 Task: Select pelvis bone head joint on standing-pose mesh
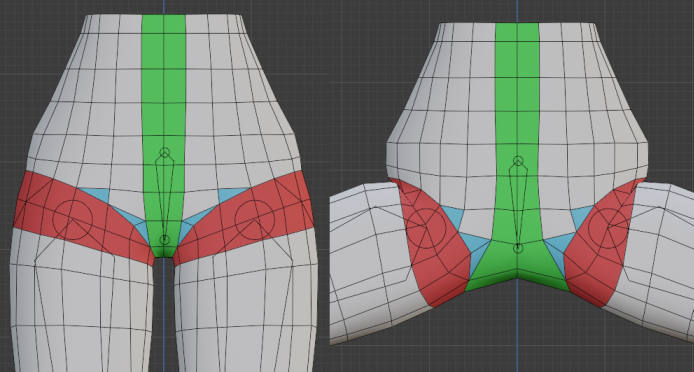165,153
